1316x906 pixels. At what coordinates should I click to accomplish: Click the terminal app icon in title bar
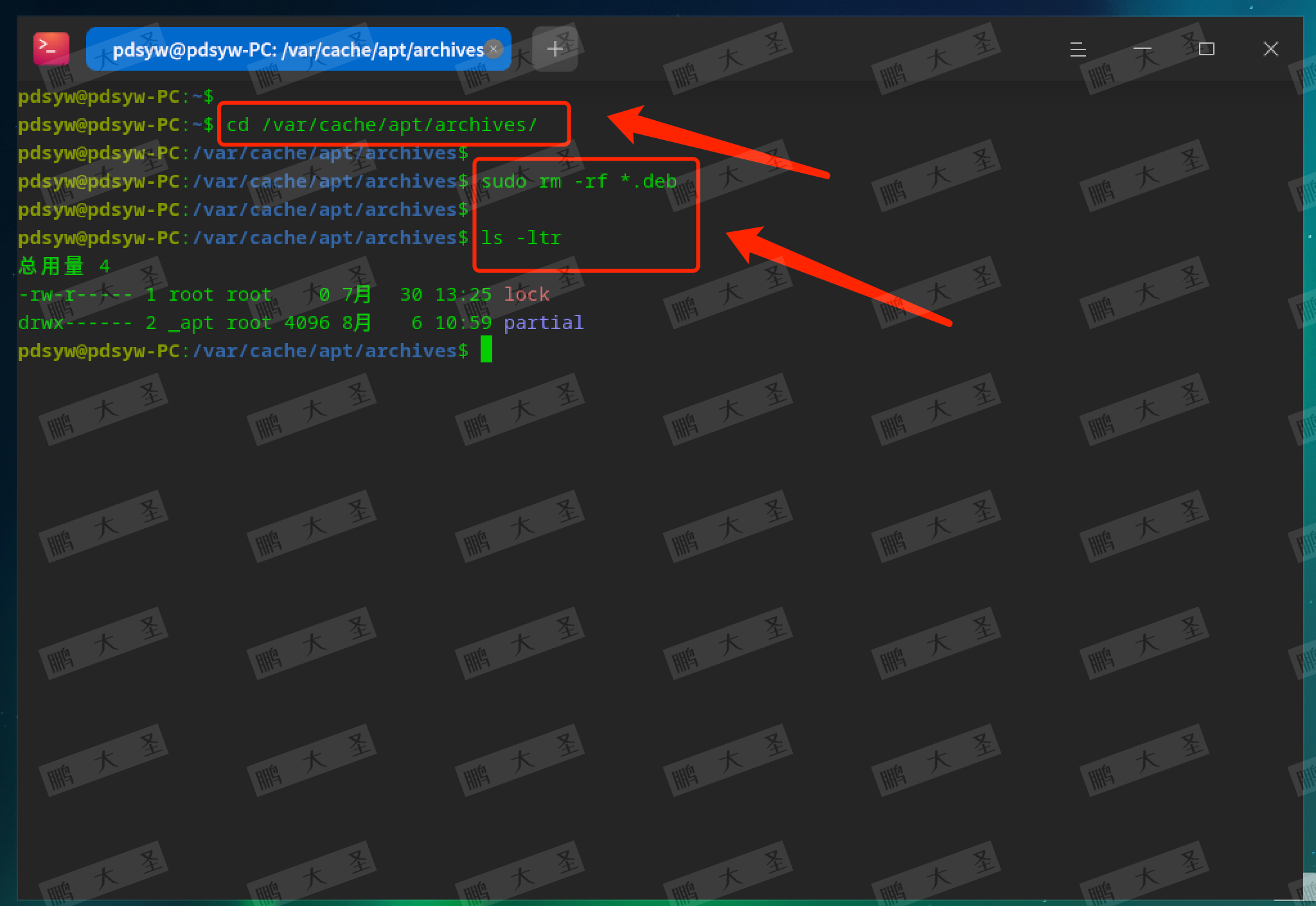(51, 49)
